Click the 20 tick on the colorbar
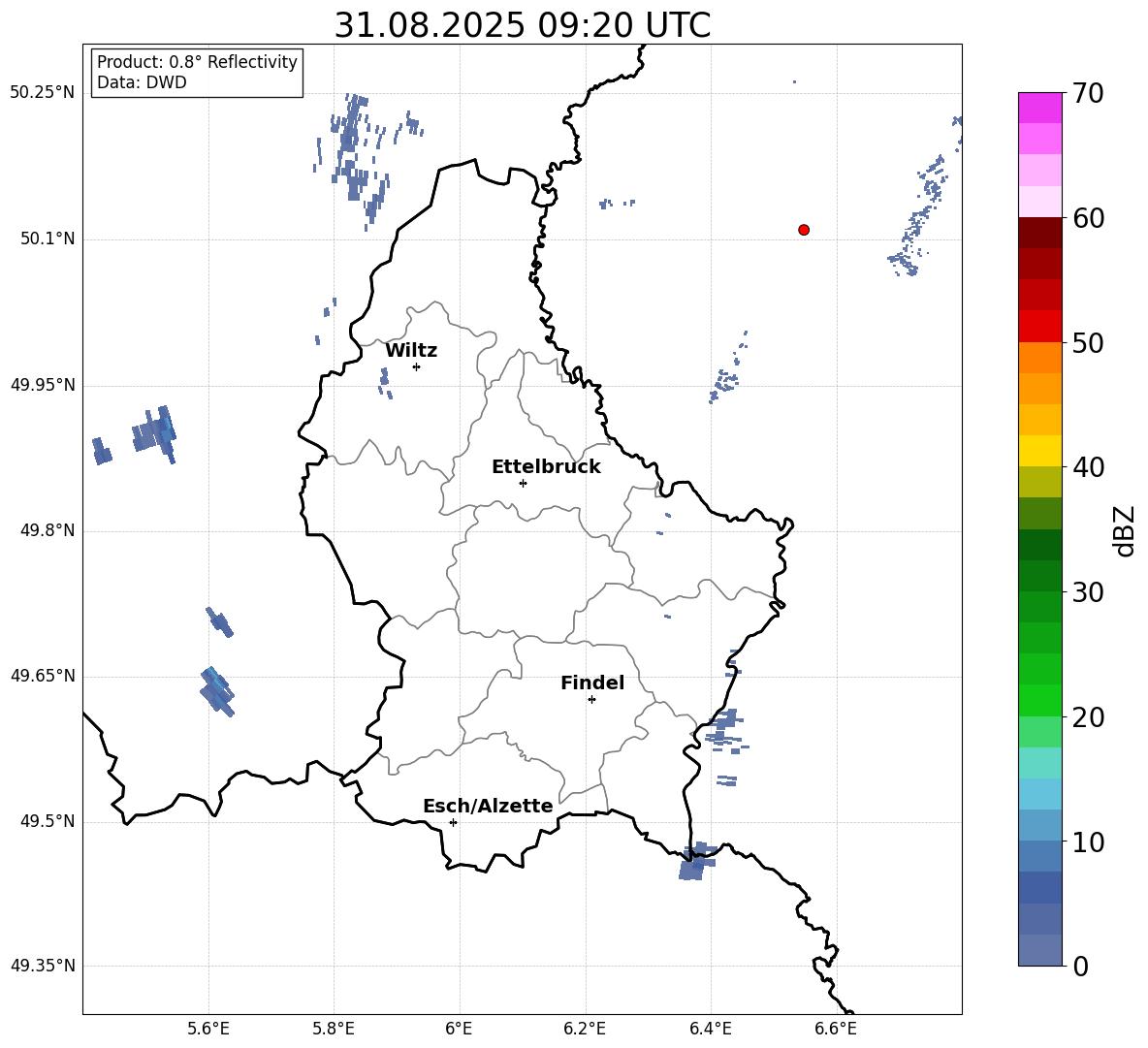1148x1048 pixels. (1088, 717)
